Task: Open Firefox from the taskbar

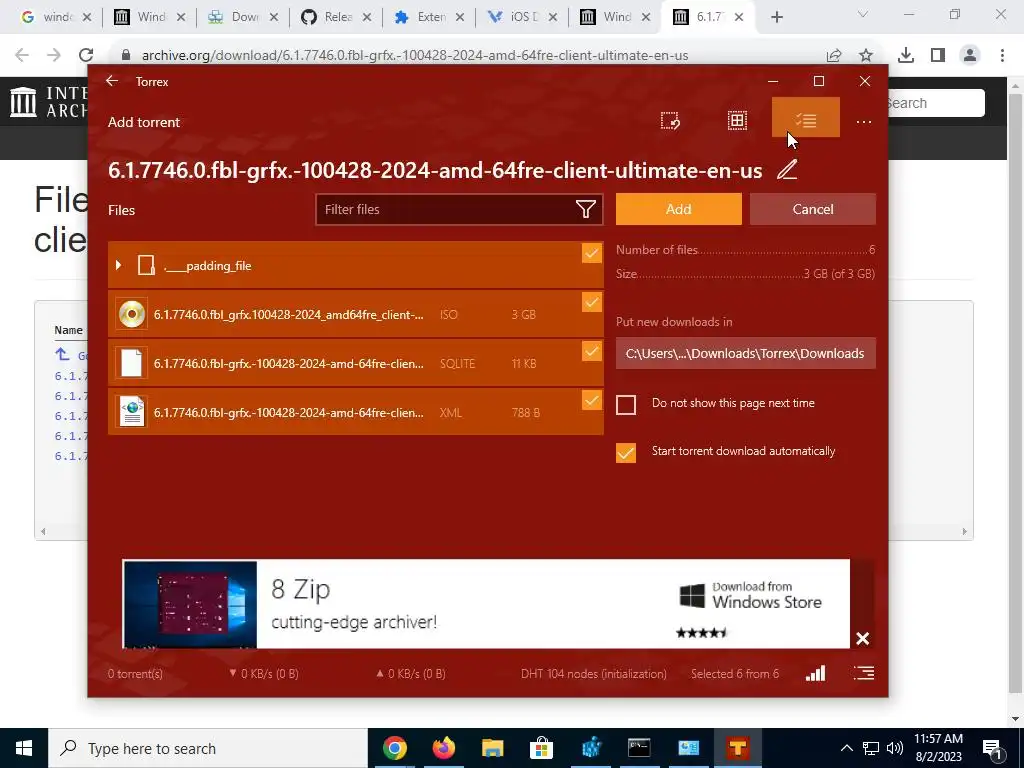Action: tap(443, 748)
